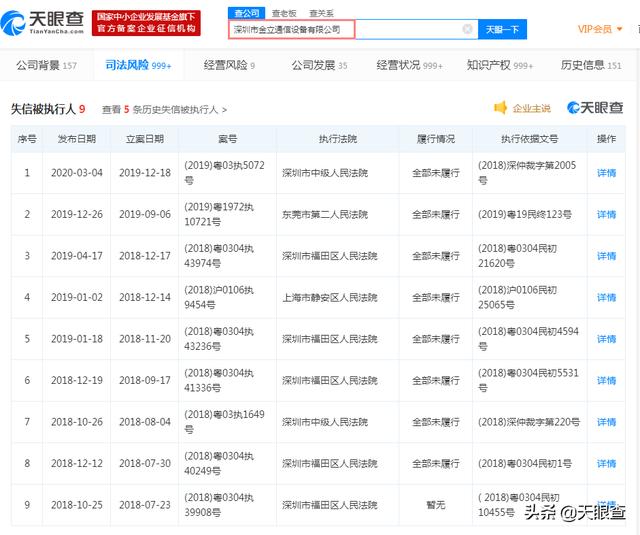
Task: Click the 执行依据文号 column header
Action: point(530,139)
